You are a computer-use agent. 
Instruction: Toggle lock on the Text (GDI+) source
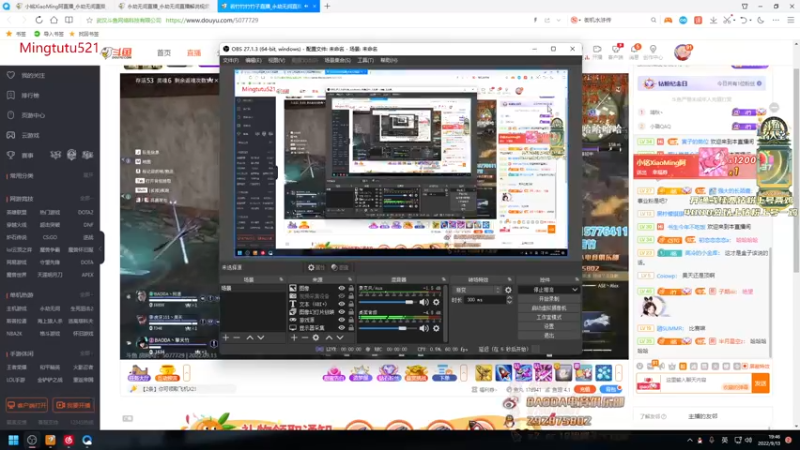click(351, 304)
